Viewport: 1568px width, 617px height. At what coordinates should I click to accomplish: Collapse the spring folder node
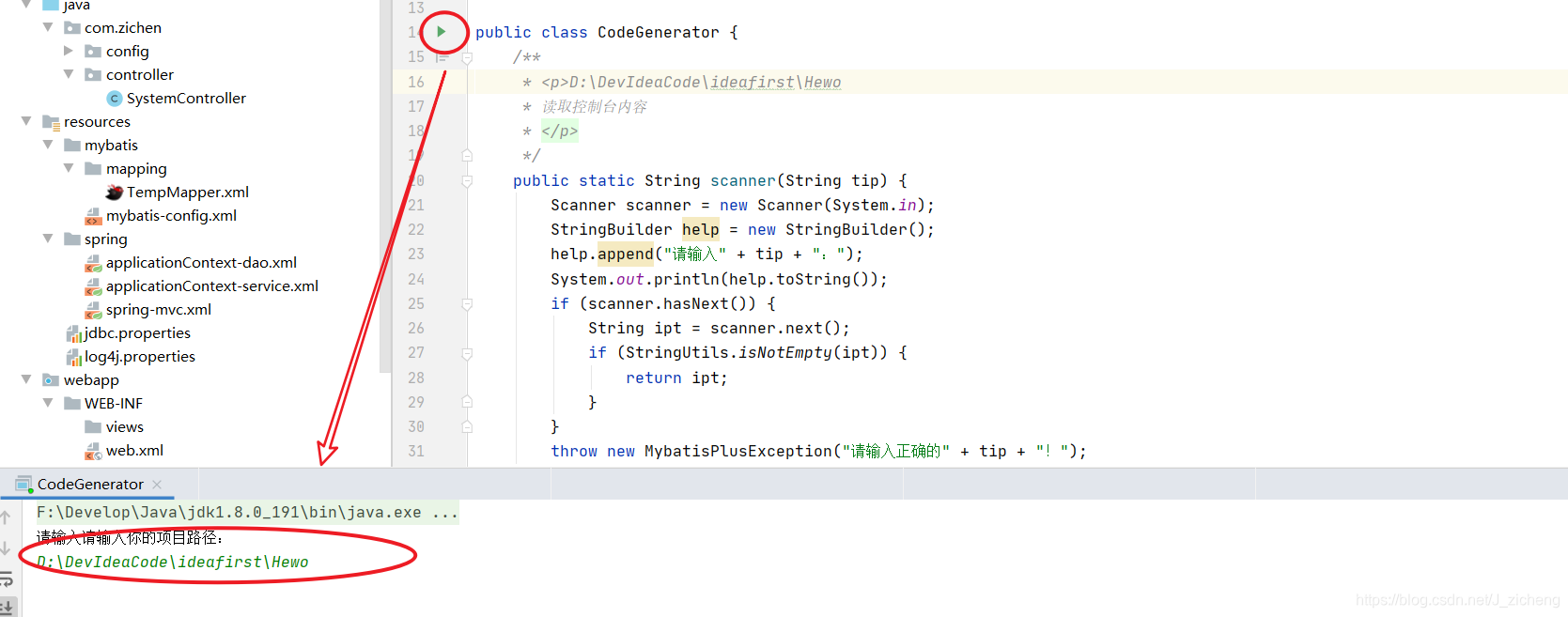click(47, 239)
